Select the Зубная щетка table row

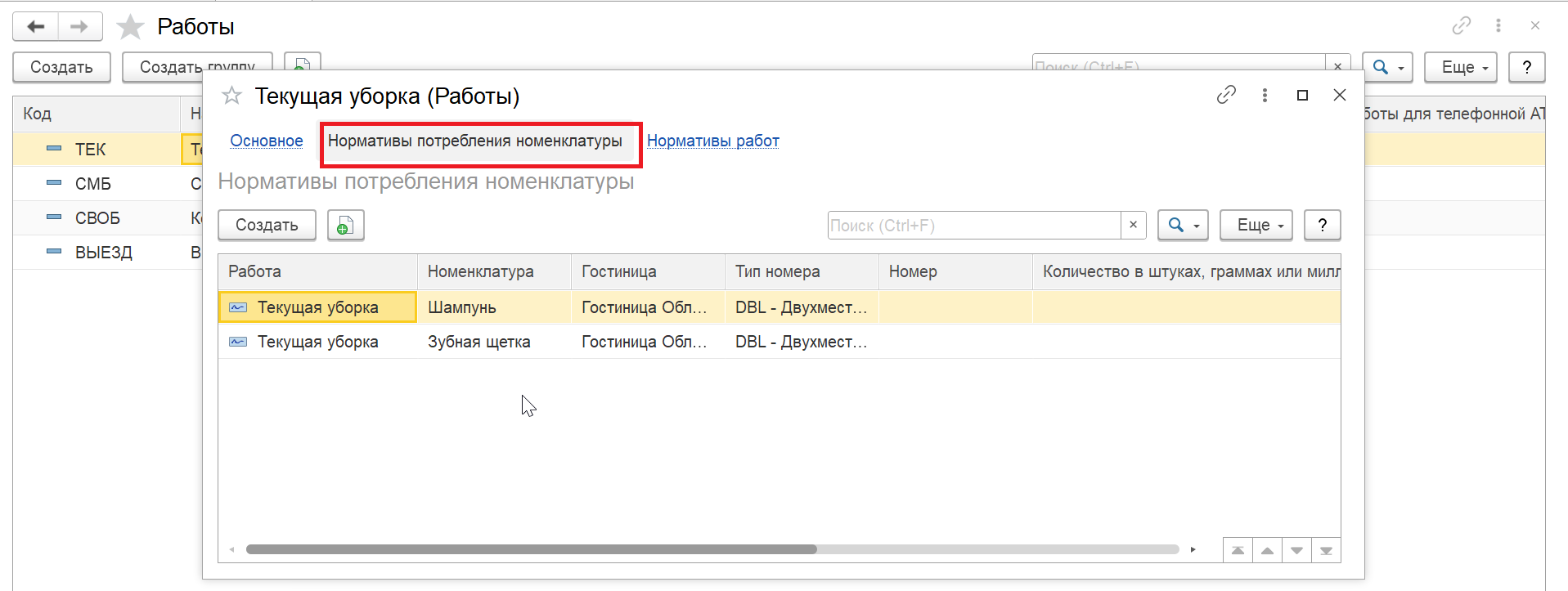pyautogui.click(x=478, y=342)
